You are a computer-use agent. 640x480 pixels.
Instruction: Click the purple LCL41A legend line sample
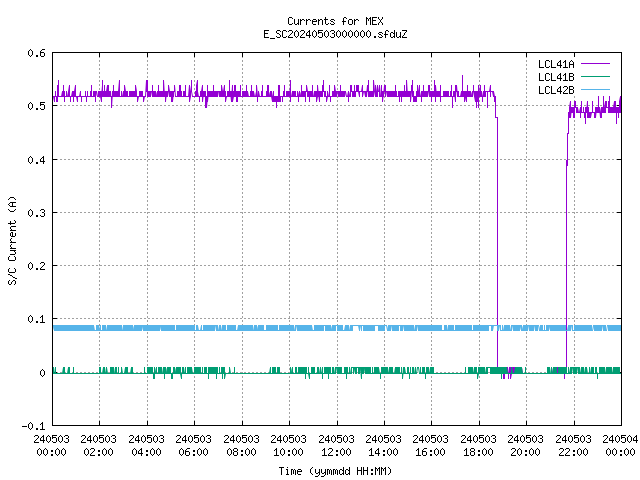tap(595, 64)
